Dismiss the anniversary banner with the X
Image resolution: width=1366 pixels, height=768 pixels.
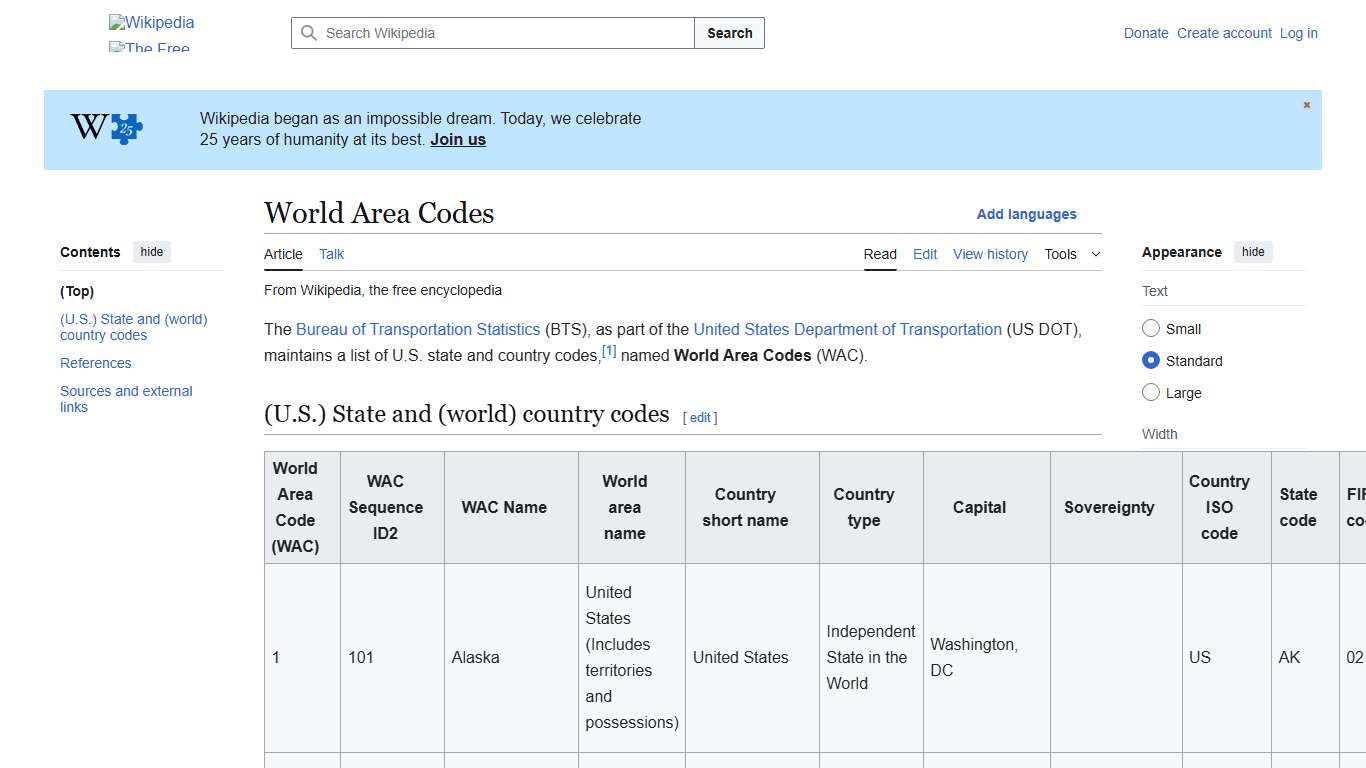click(1306, 104)
